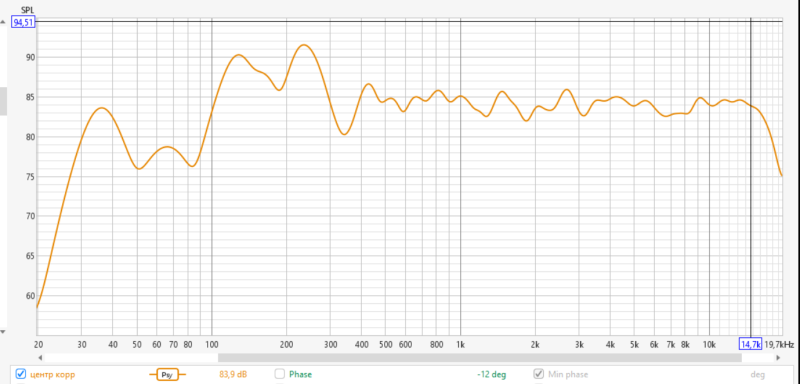Image resolution: width=800 pixels, height=384 pixels.
Task: Click the -12 deg phase readout
Action: [492, 375]
